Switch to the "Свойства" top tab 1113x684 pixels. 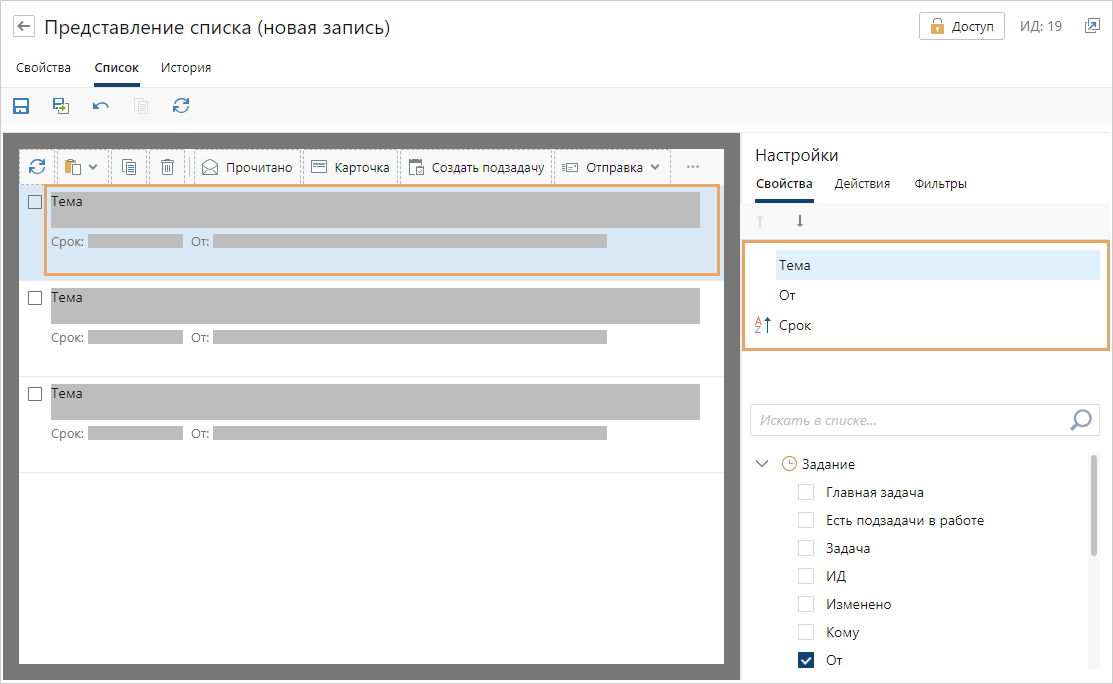coord(43,68)
